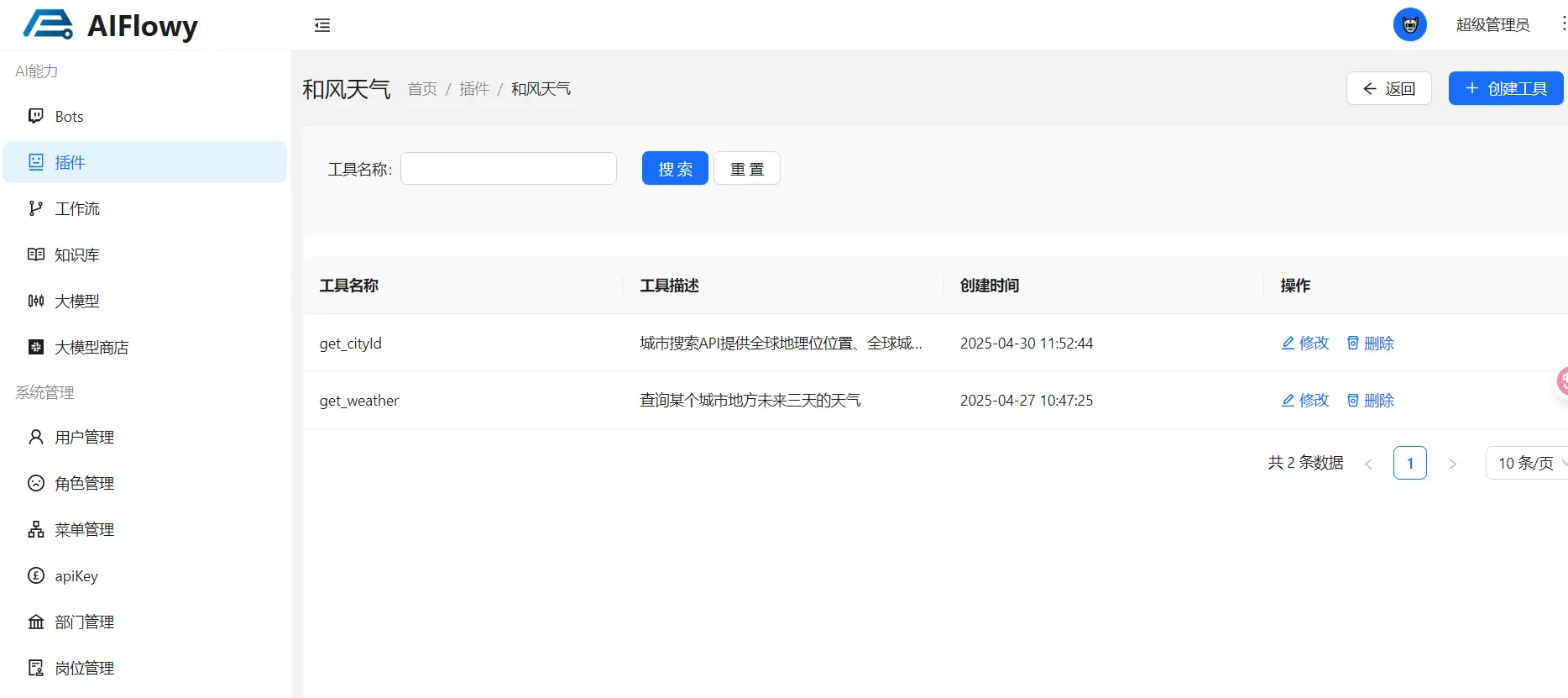1568x698 pixels.
Task: Open the 角色管理 menu item
Action: pyautogui.click(x=145, y=483)
